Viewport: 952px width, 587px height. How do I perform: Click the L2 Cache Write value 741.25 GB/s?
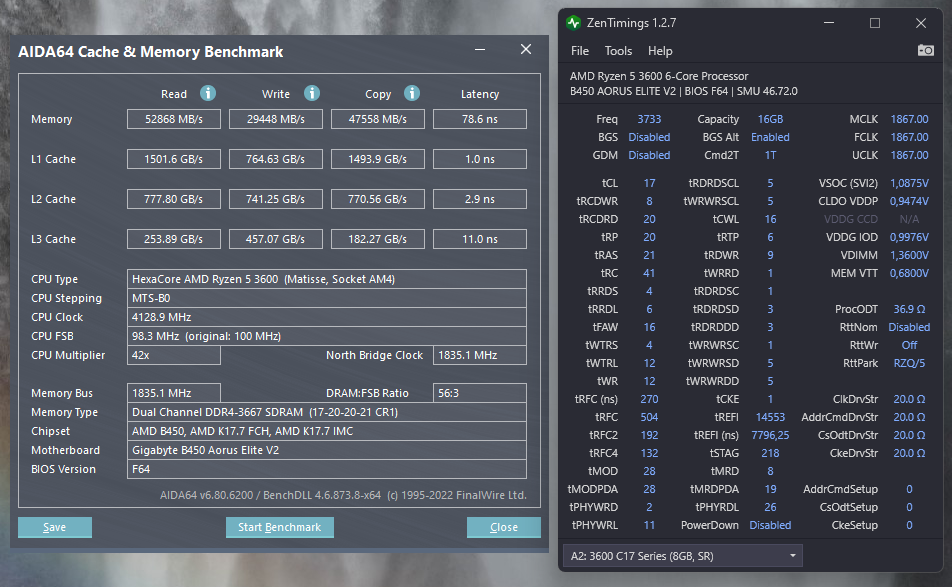click(276, 199)
